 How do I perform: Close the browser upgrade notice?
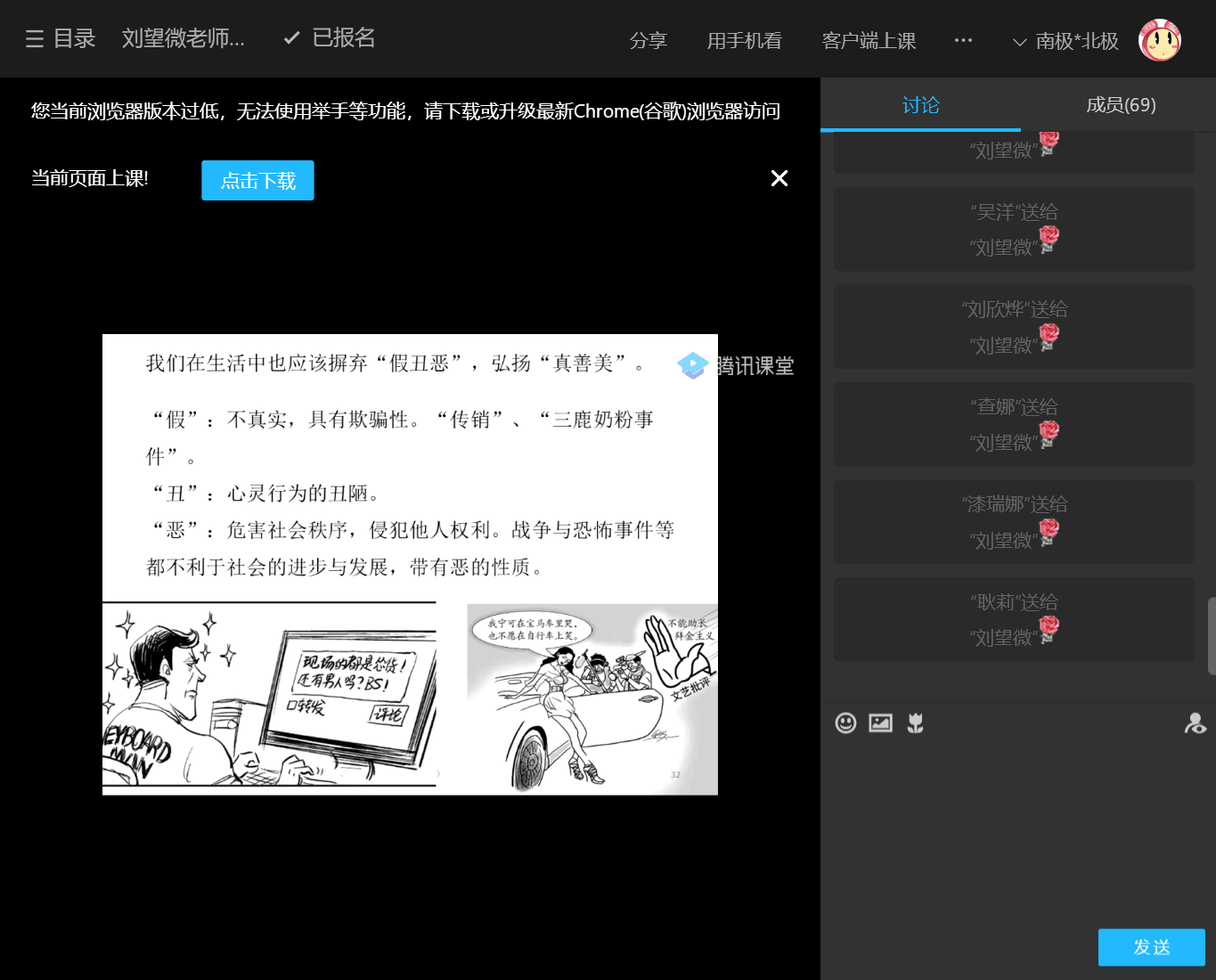pos(779,179)
